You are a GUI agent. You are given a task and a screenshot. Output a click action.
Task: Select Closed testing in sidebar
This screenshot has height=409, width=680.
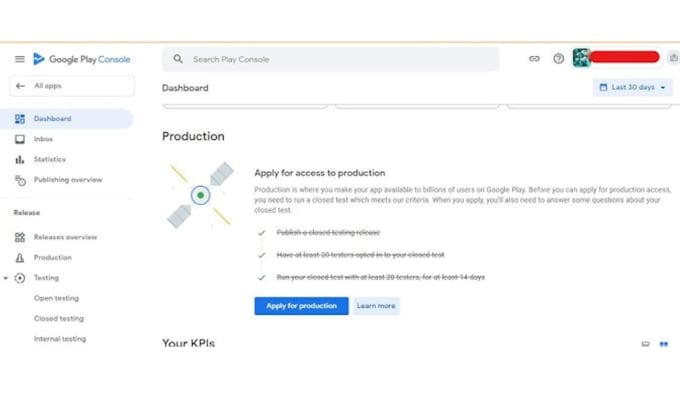pyautogui.click(x=59, y=318)
